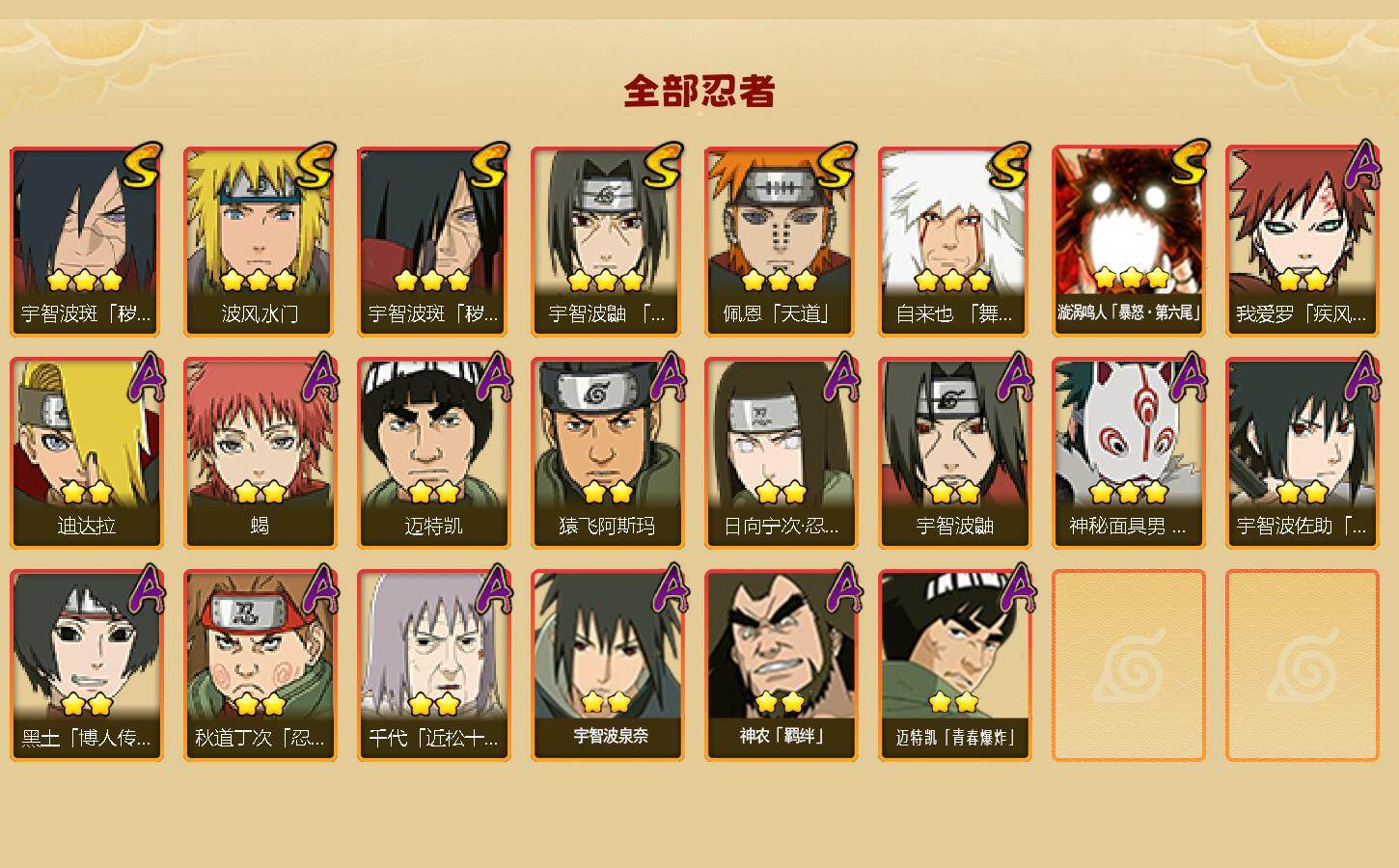Open the 迈特凯「青春爆炸」 card
1399x868 pixels.
[x=954, y=665]
